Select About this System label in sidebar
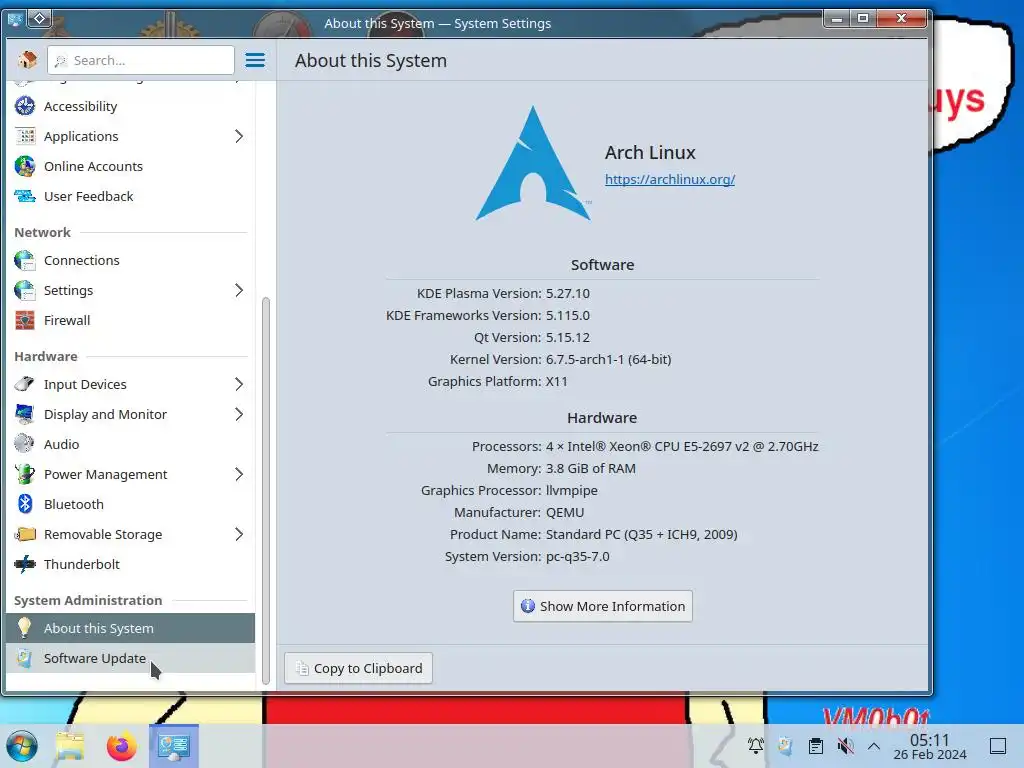The image size is (1024, 768). (x=99, y=628)
